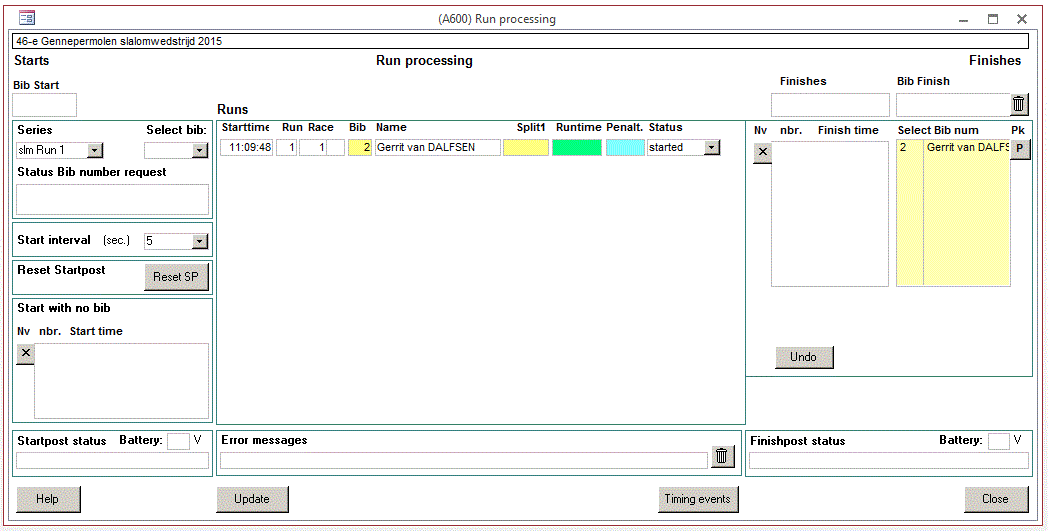Click the X button in Start with no bib
The height and width of the screenshot is (531, 1048).
(25, 353)
